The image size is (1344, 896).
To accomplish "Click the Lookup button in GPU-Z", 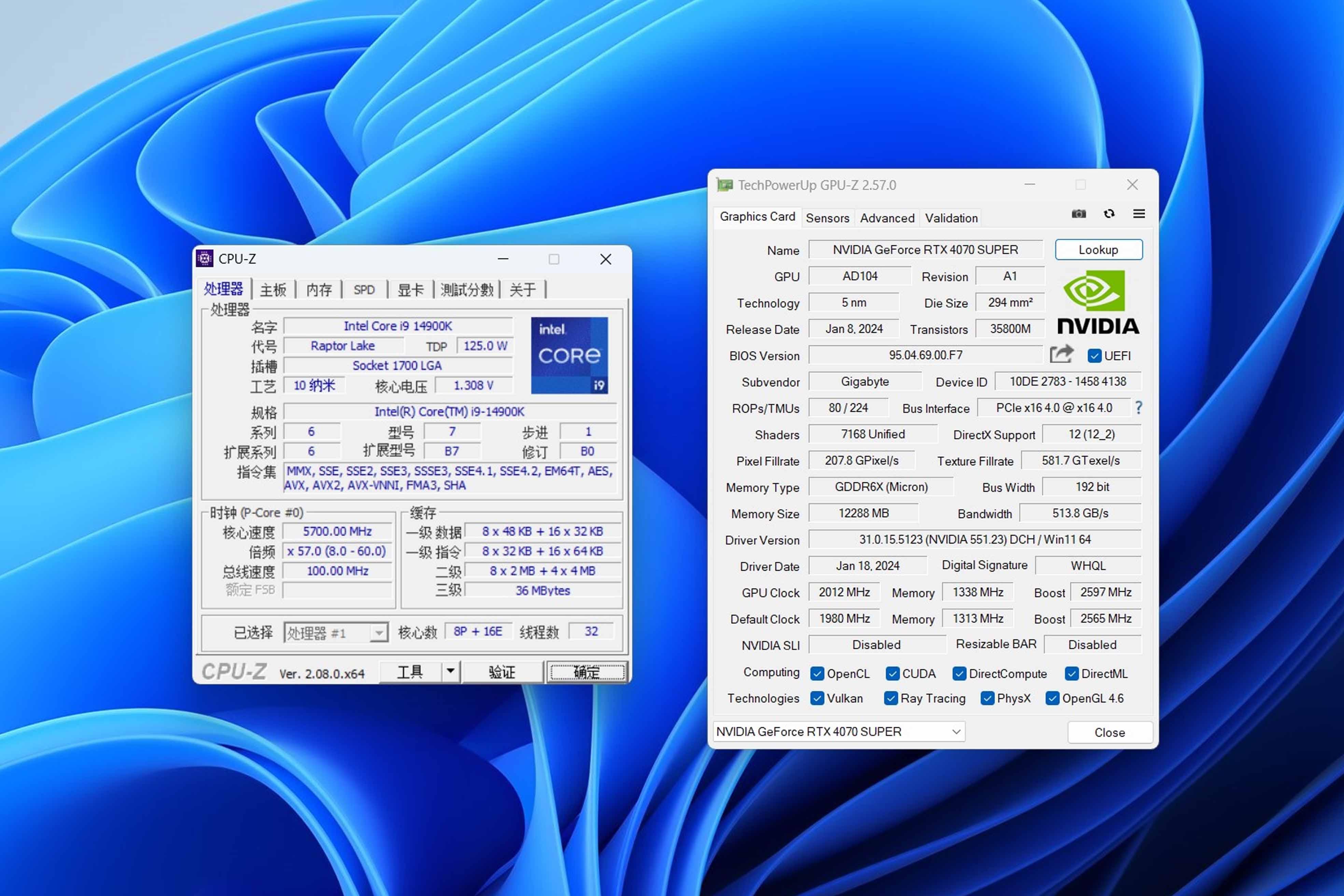I will [x=1097, y=249].
